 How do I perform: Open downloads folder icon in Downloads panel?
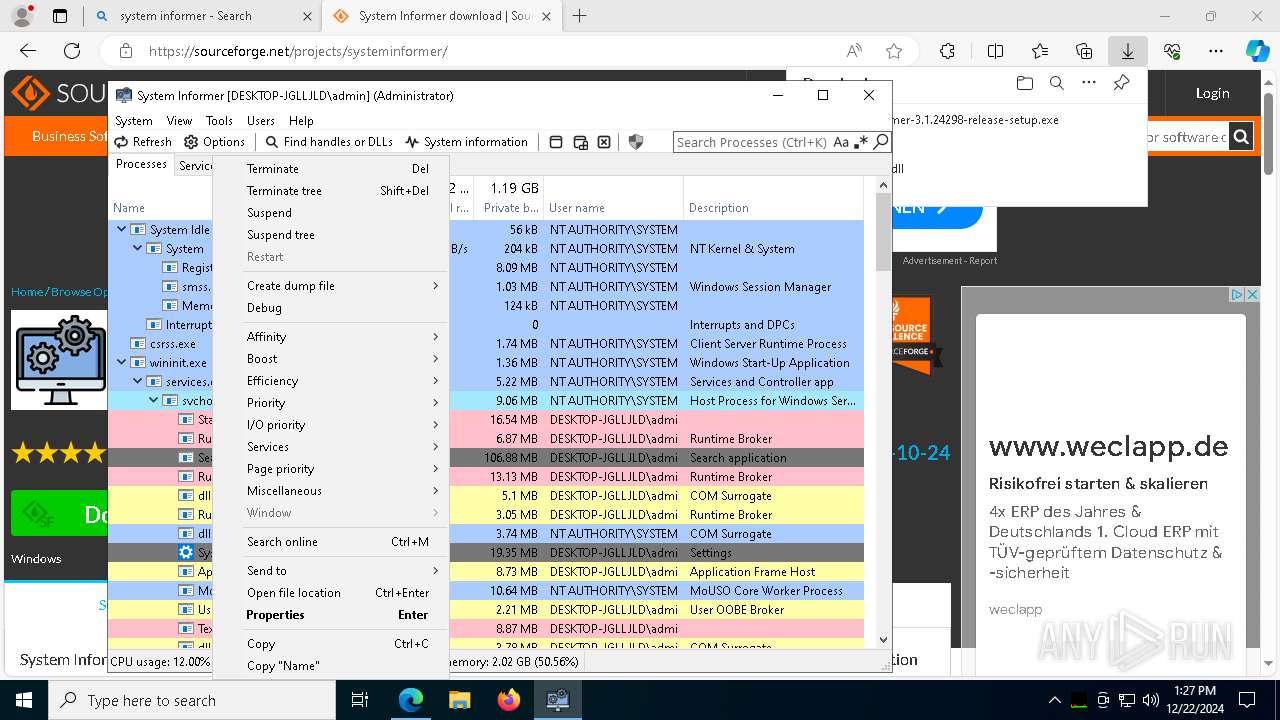pyautogui.click(x=1024, y=83)
